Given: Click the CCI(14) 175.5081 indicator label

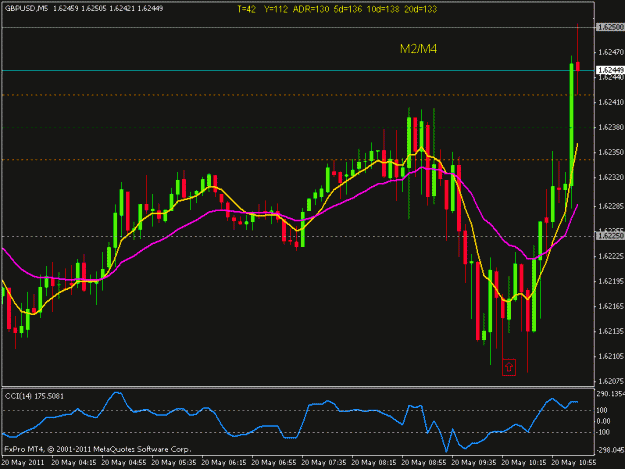Looking at the screenshot, I should click(34, 396).
